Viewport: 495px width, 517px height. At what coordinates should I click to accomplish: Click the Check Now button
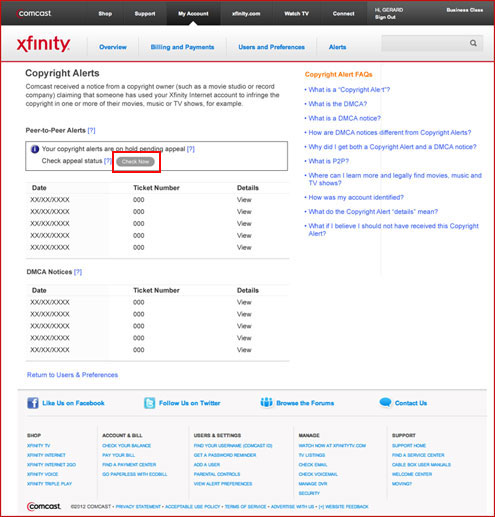[x=135, y=162]
